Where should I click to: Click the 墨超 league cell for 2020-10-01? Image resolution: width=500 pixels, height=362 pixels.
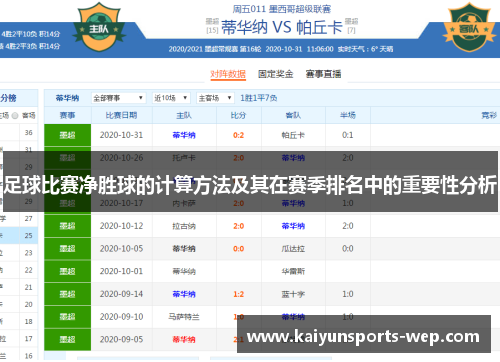pyautogui.click(x=67, y=271)
